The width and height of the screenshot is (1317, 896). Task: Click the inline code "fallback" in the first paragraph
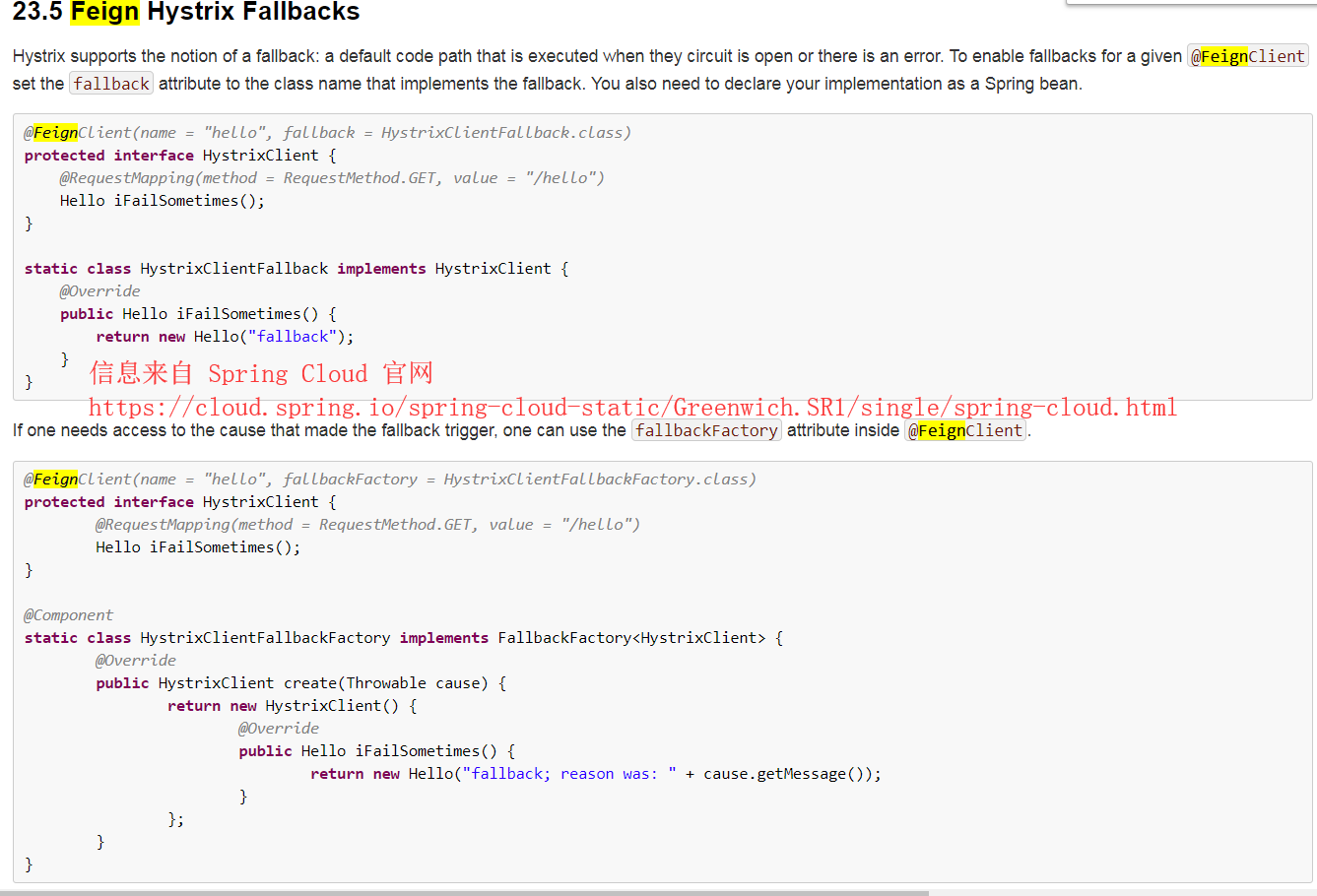coord(111,84)
